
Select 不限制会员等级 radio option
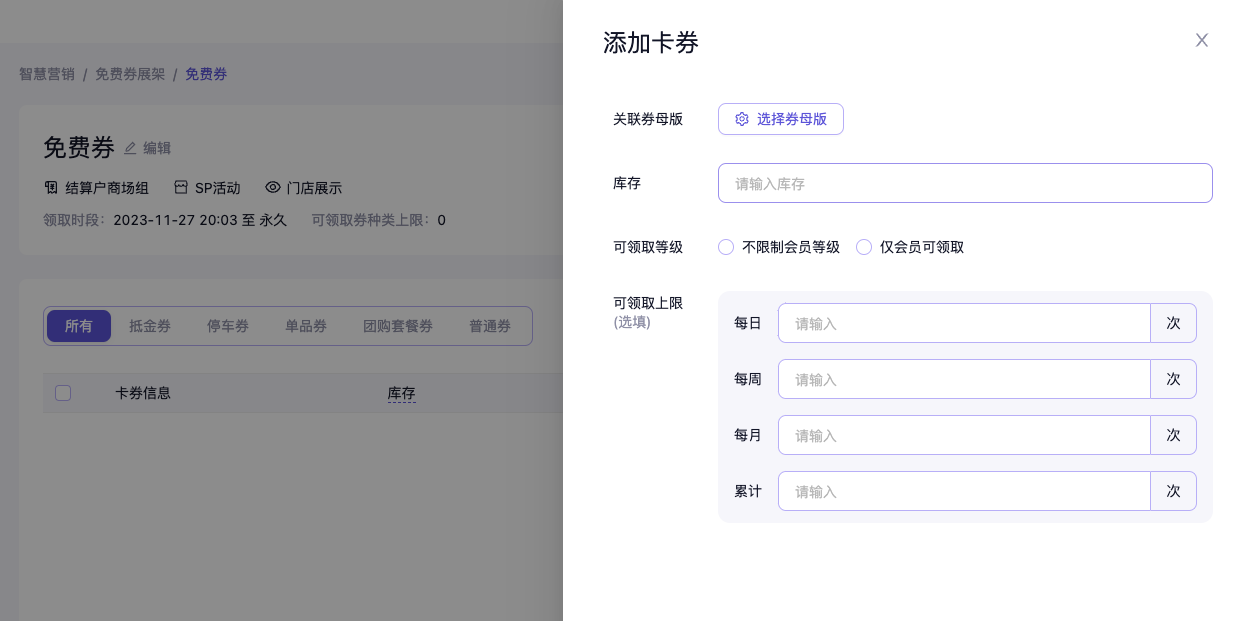[726, 247]
